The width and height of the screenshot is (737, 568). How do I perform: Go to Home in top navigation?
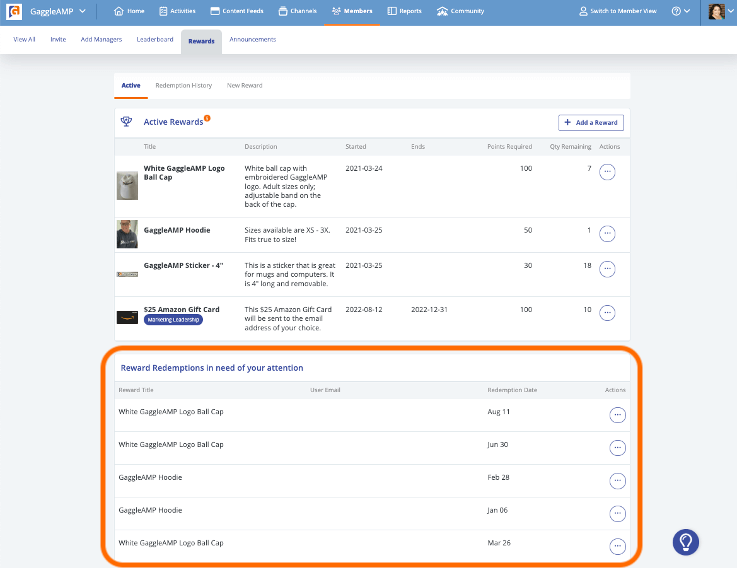[x=129, y=11]
